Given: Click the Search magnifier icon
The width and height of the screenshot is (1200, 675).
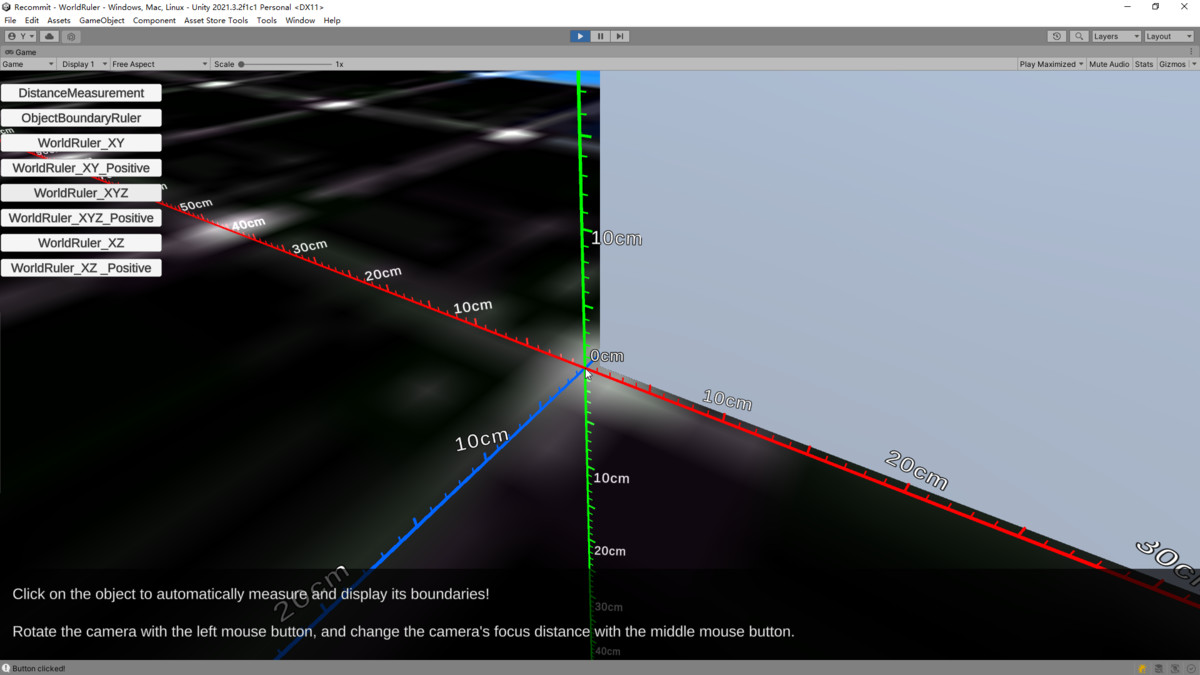Looking at the screenshot, I should [1079, 36].
